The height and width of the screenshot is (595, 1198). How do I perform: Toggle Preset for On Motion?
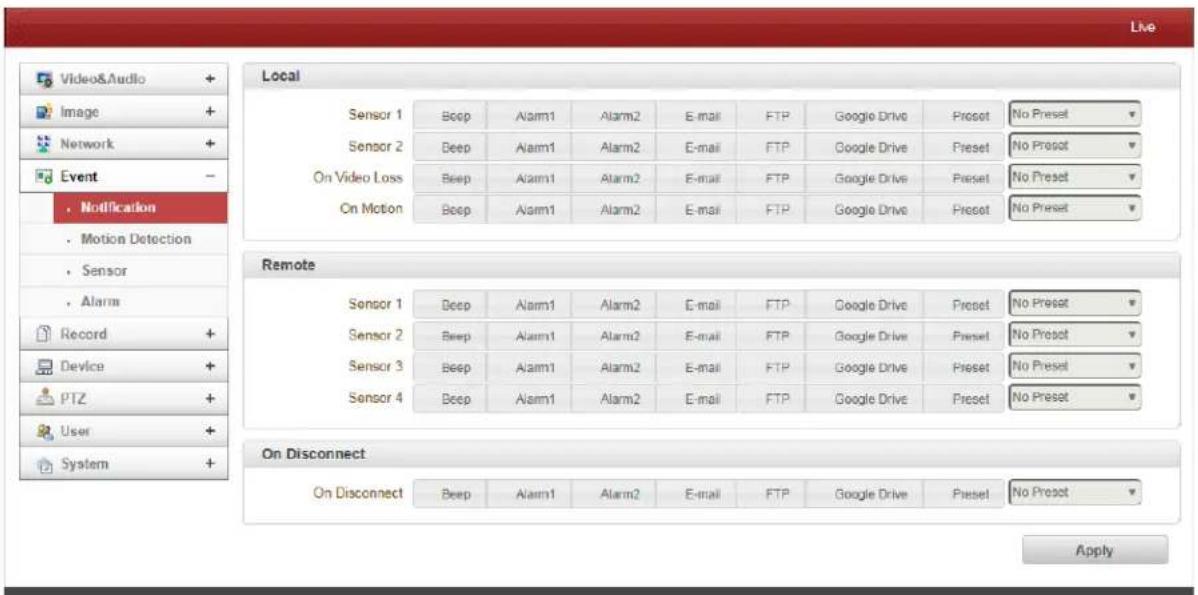pyautogui.click(x=963, y=209)
